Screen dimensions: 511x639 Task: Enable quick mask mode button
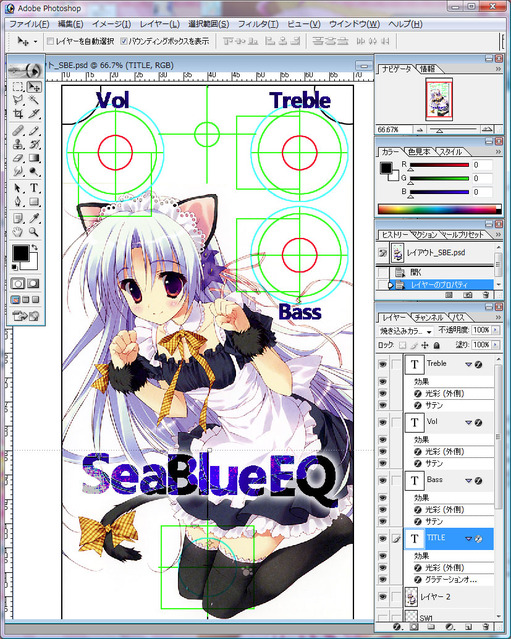pos(33,283)
